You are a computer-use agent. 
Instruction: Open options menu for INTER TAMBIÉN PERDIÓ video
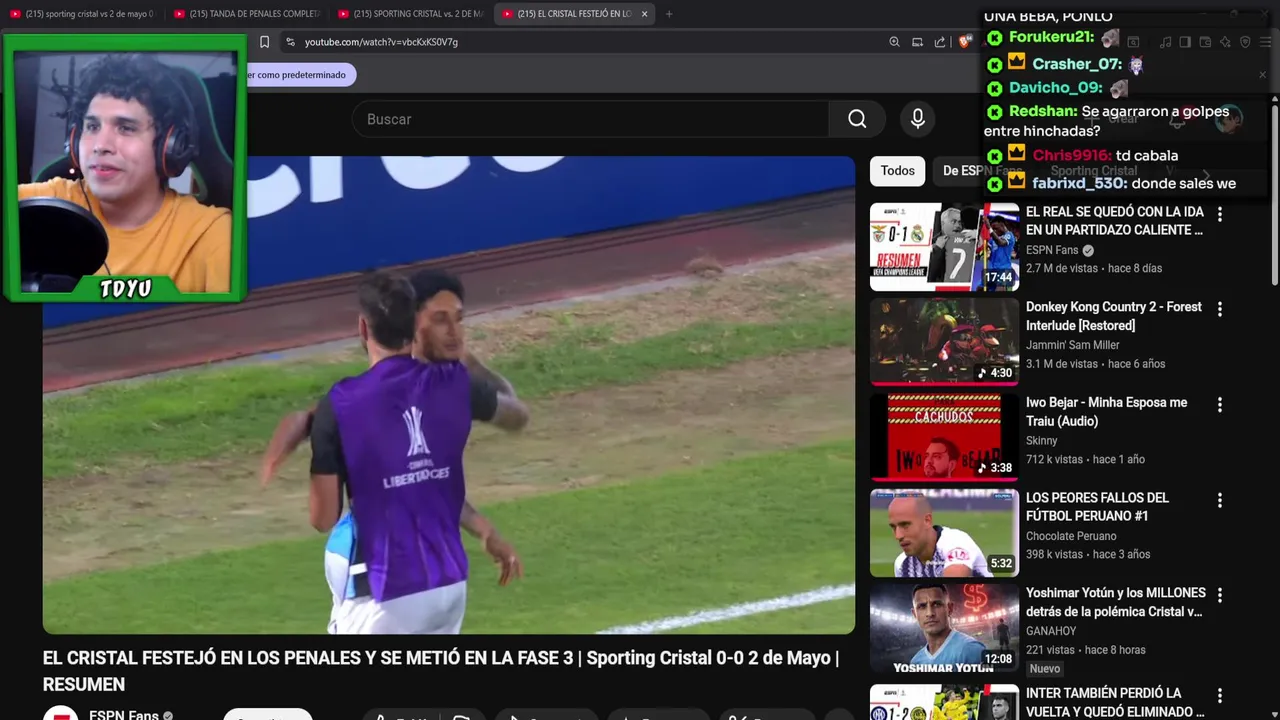[x=1219, y=696]
